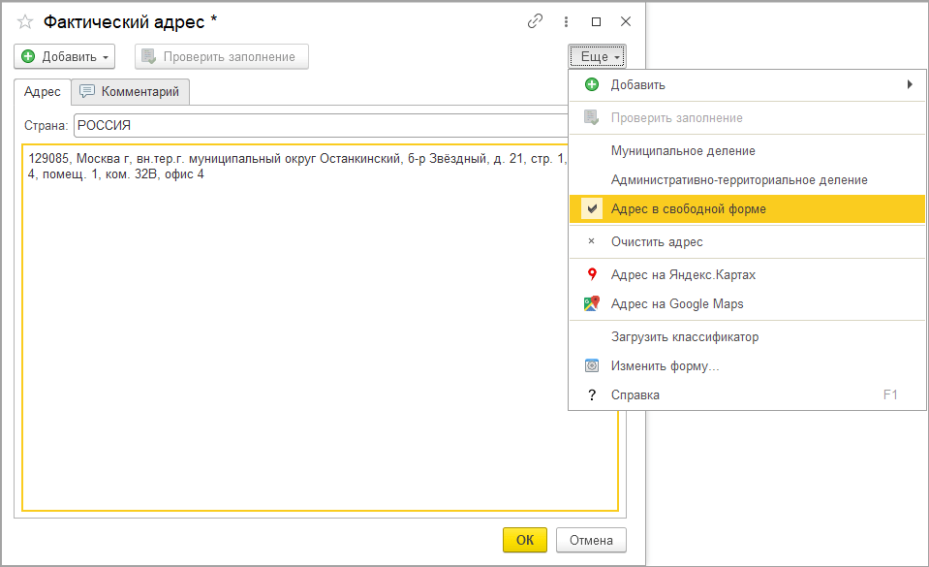Viewport: 929px width, 567px height.
Task: Close the Фактический адрес window
Action: 626,21
